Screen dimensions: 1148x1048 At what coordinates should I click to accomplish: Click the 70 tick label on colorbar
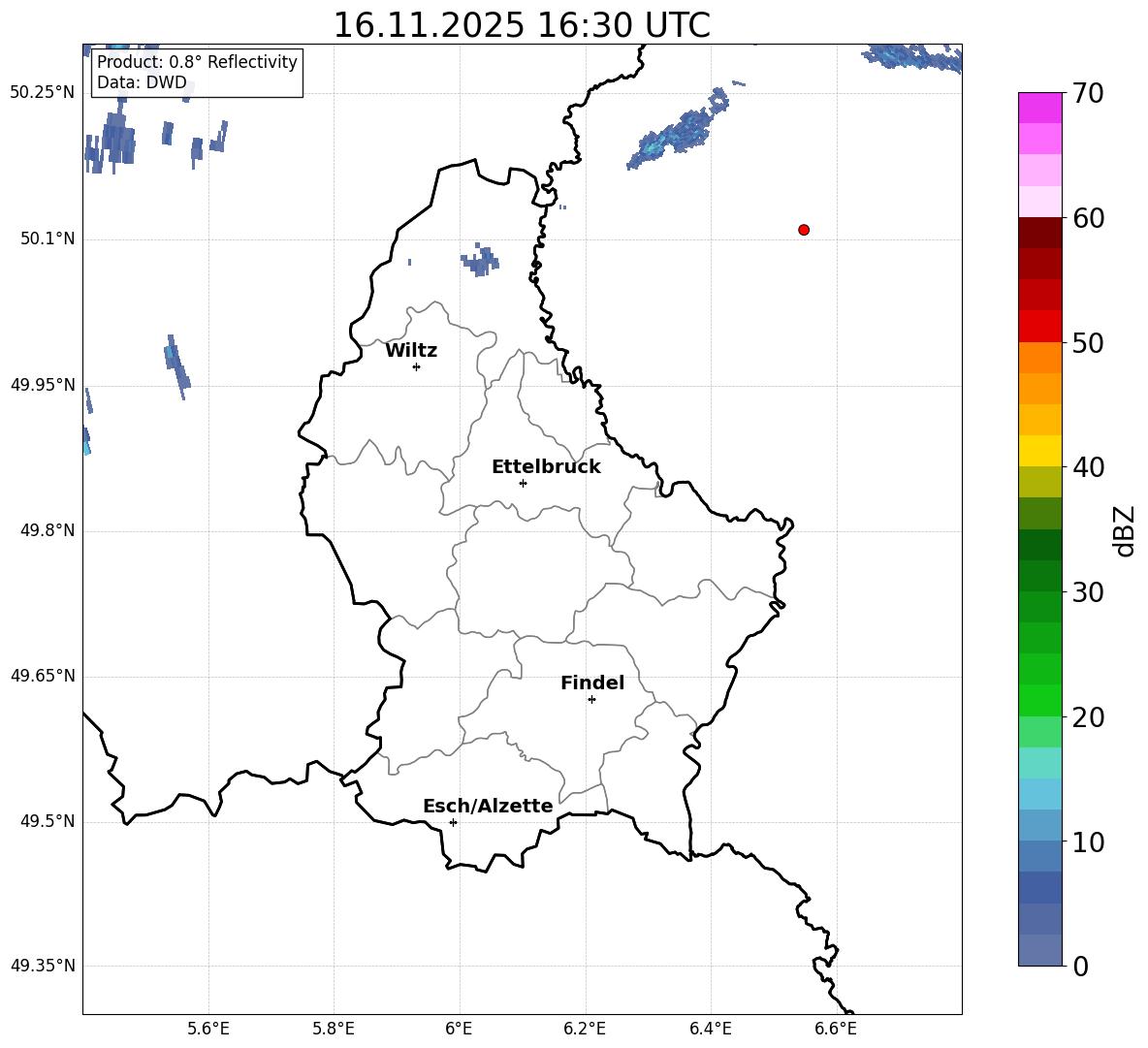(x=1088, y=94)
